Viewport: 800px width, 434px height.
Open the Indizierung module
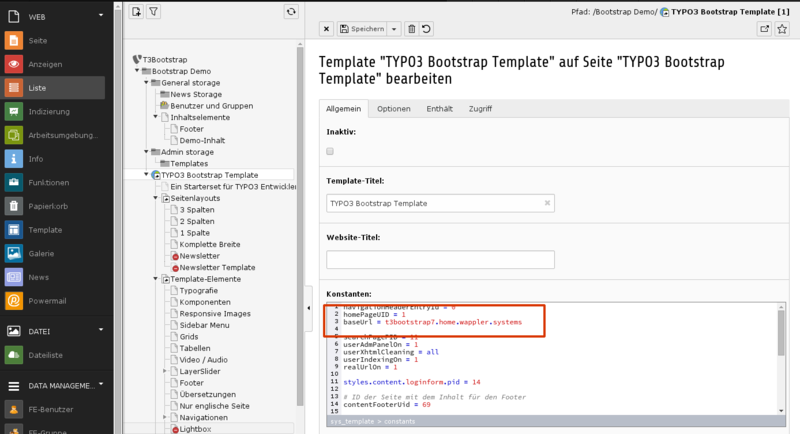click(49, 112)
